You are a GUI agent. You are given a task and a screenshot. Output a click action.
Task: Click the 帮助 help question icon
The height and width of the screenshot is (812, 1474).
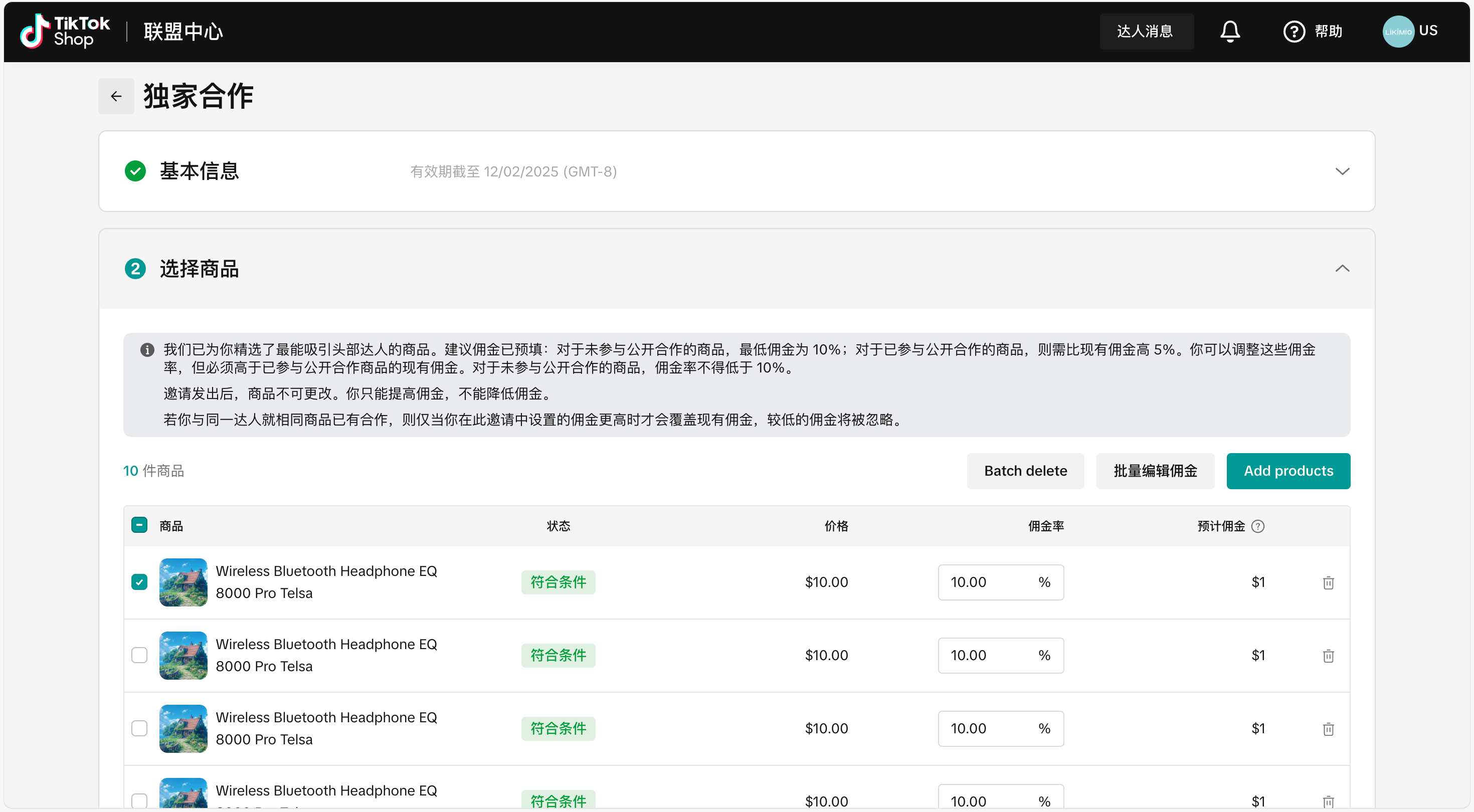coord(1294,32)
